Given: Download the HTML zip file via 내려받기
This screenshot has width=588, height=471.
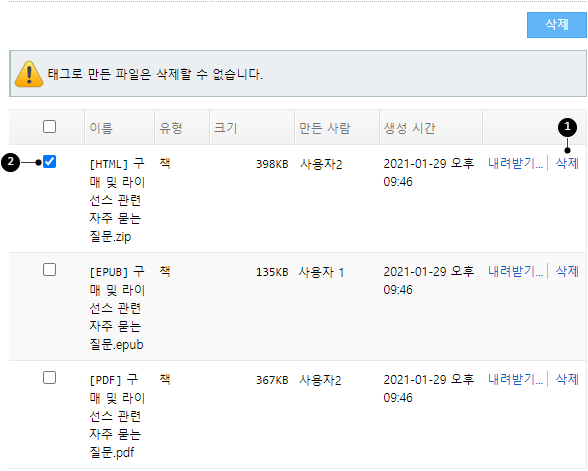Looking at the screenshot, I should click(x=515, y=164).
